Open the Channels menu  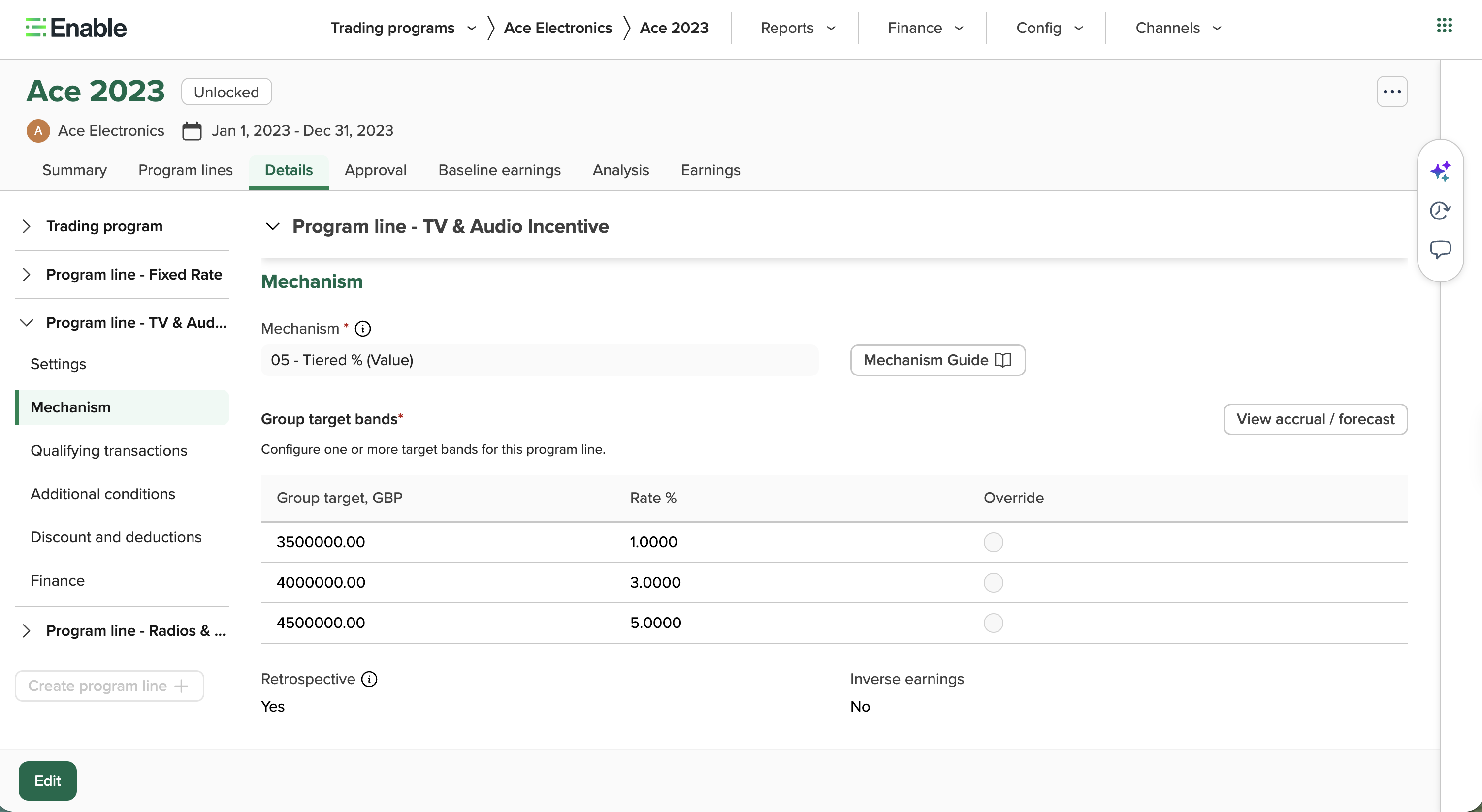tap(1178, 28)
